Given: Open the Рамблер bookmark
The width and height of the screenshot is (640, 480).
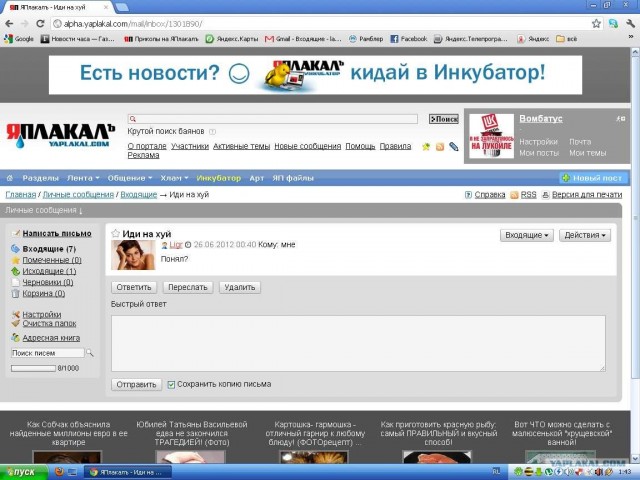Looking at the screenshot, I should pos(366,39).
